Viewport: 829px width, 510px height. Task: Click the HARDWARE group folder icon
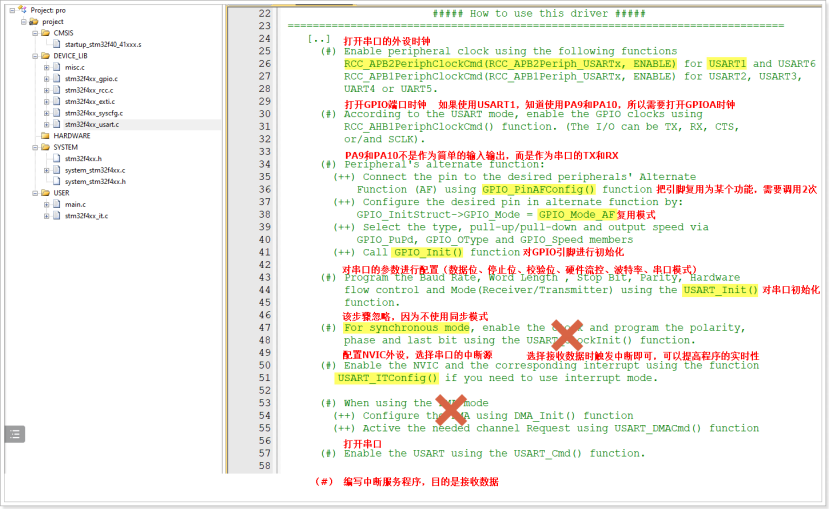click(x=45, y=136)
